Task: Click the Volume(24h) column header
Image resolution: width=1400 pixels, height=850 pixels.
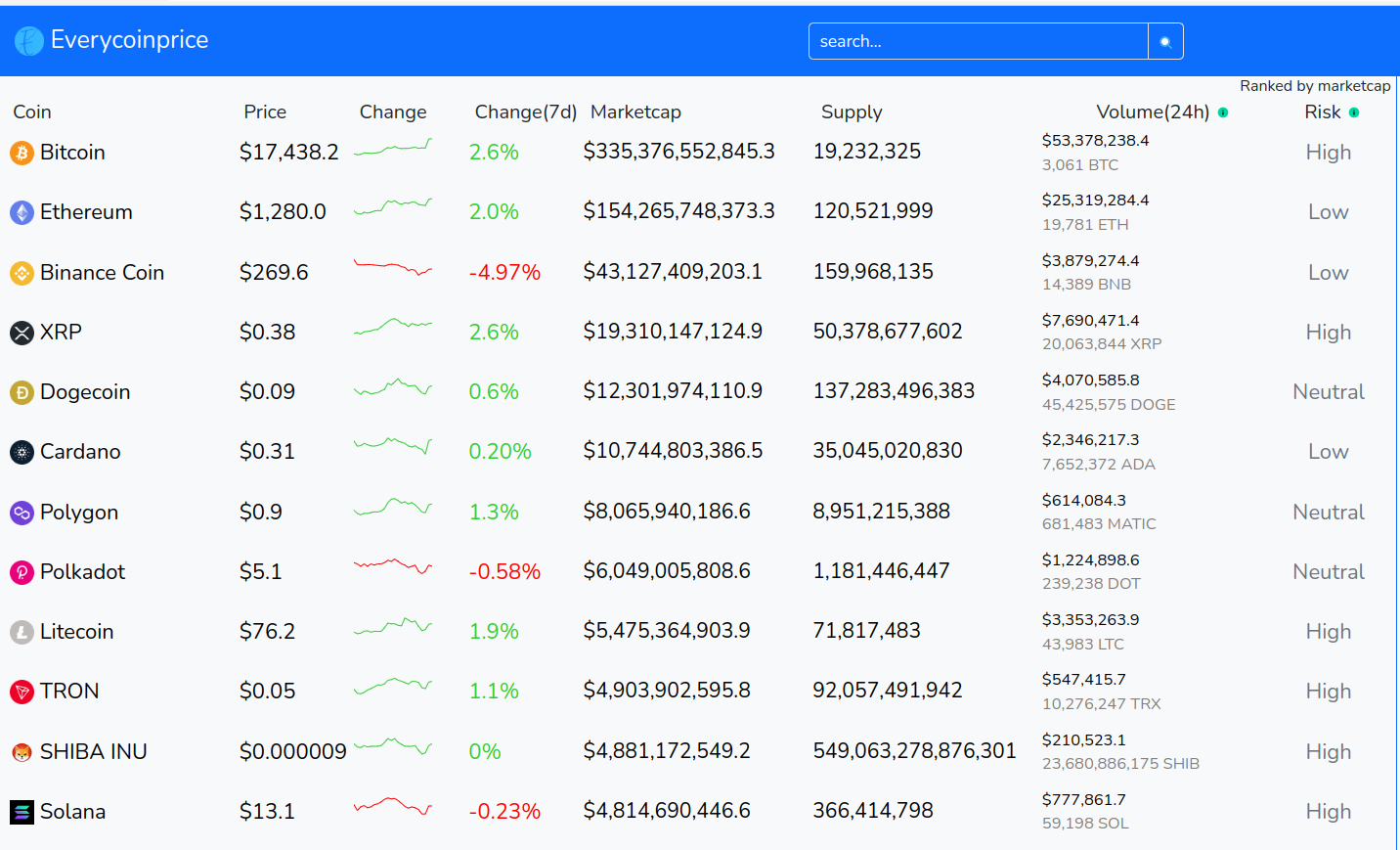Action: pyautogui.click(x=1153, y=112)
